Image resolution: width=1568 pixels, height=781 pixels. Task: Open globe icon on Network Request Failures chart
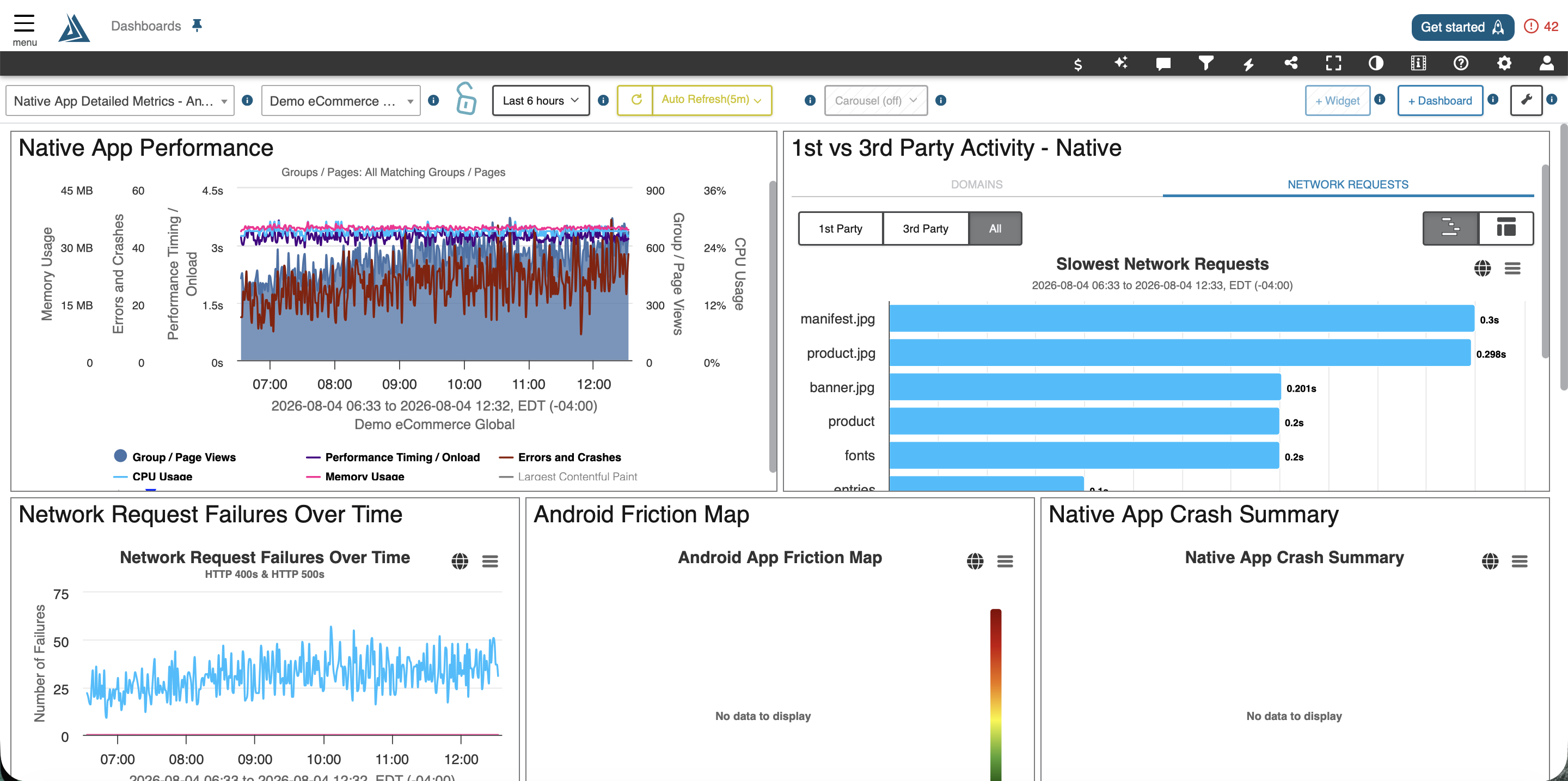point(460,560)
